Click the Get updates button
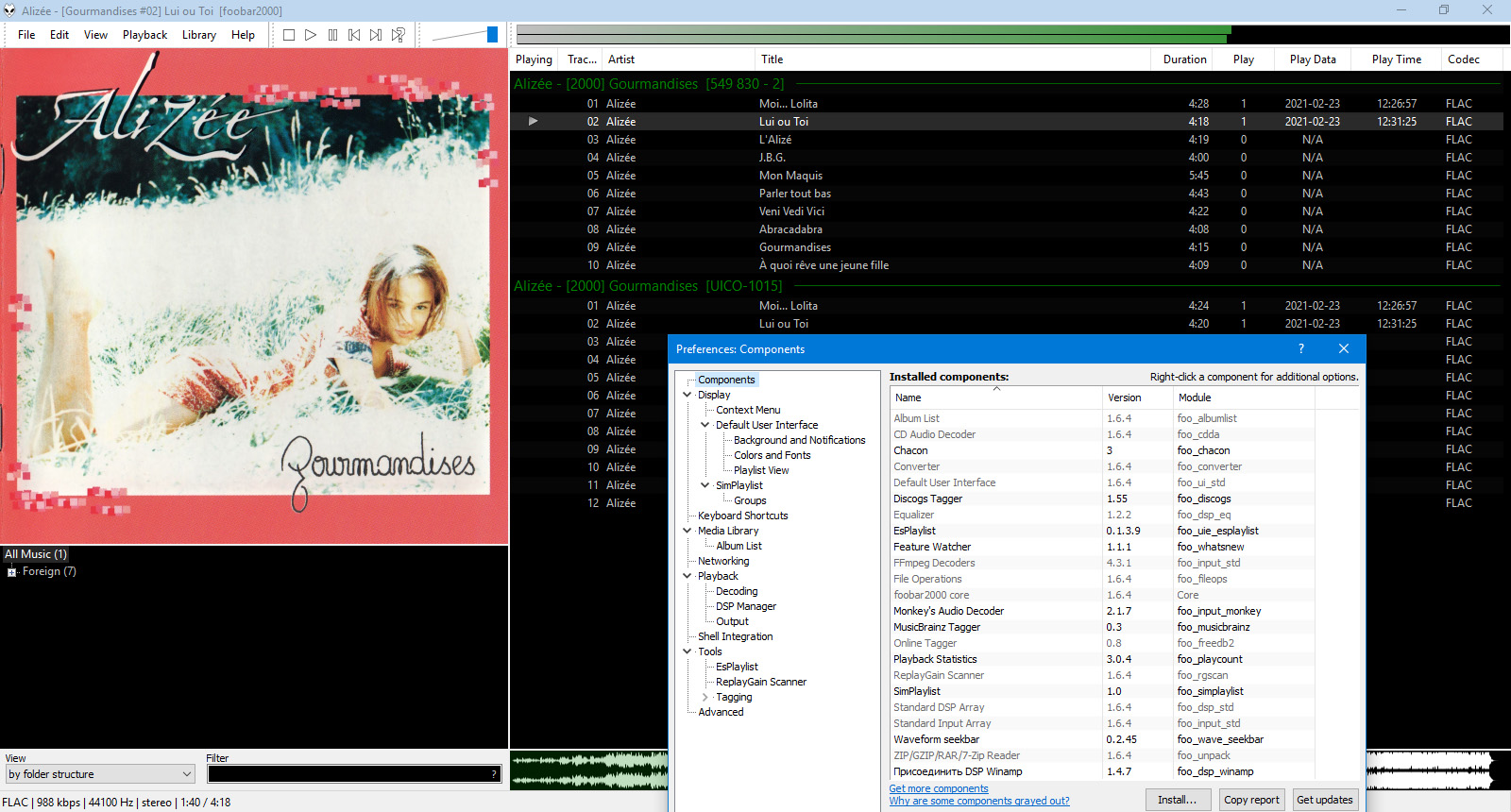This screenshot has width=1511, height=812. [x=1324, y=800]
